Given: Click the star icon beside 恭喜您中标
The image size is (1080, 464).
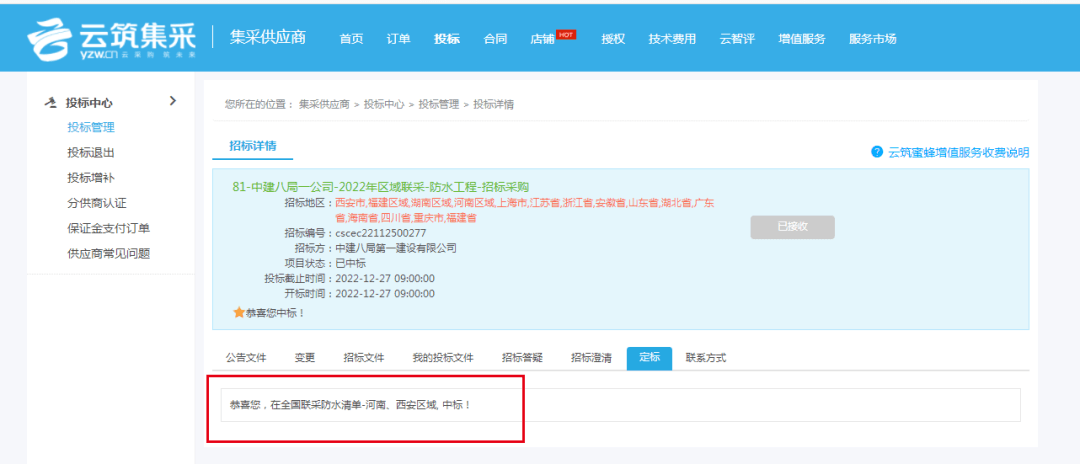Looking at the screenshot, I should click(x=238, y=313).
